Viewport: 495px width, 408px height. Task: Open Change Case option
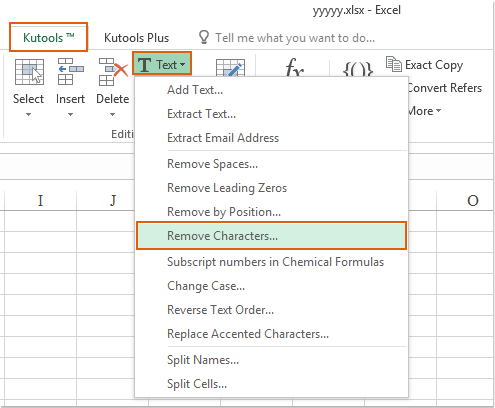271,286
